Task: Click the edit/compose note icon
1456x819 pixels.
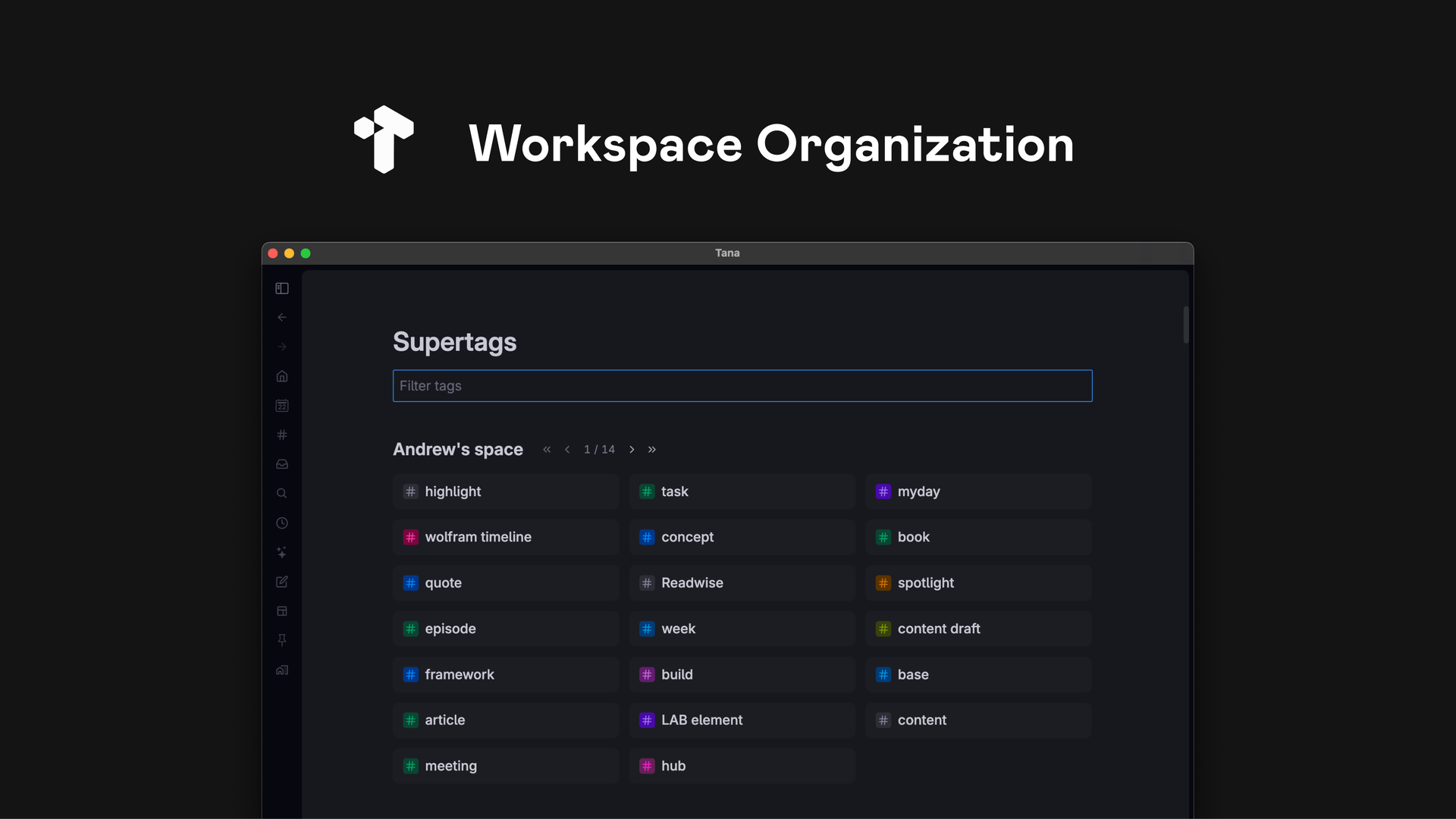Action: point(282,582)
